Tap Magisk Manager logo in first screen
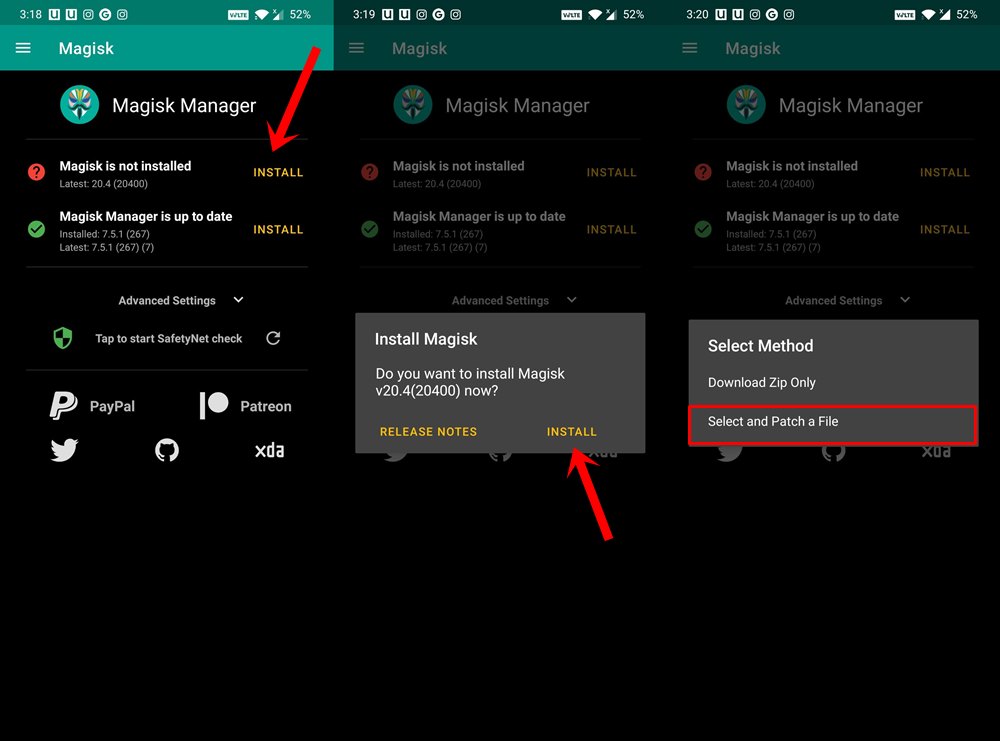Screen dimensions: 1000x741 click(x=80, y=105)
